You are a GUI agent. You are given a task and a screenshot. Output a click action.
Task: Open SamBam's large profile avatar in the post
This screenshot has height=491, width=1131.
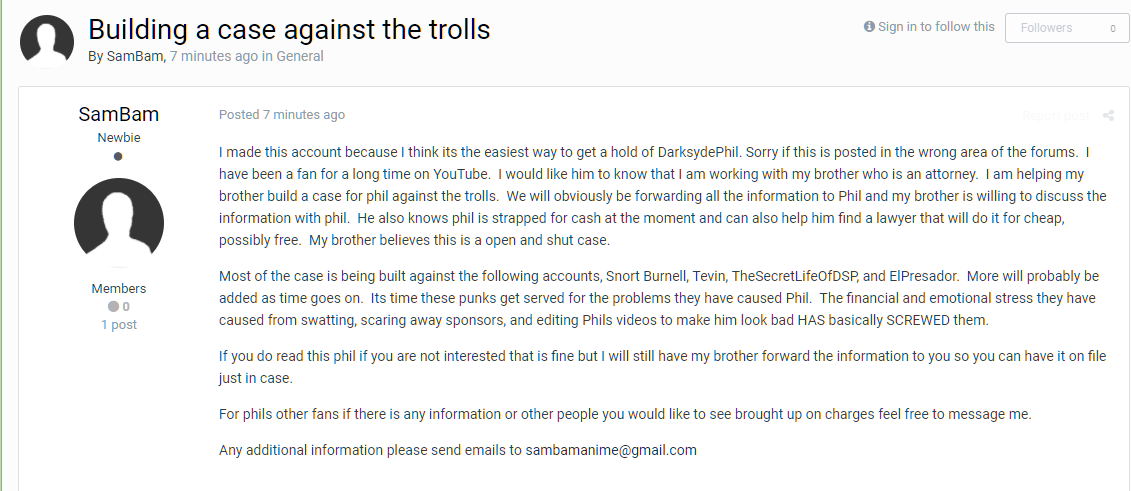(x=119, y=223)
